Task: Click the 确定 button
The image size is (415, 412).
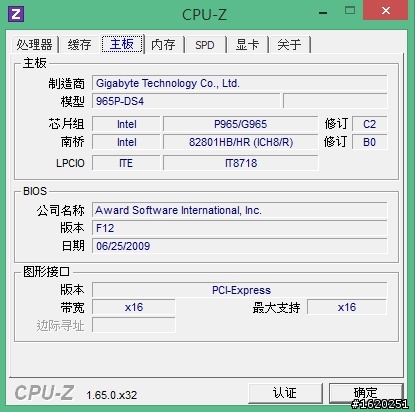Action: 366,393
